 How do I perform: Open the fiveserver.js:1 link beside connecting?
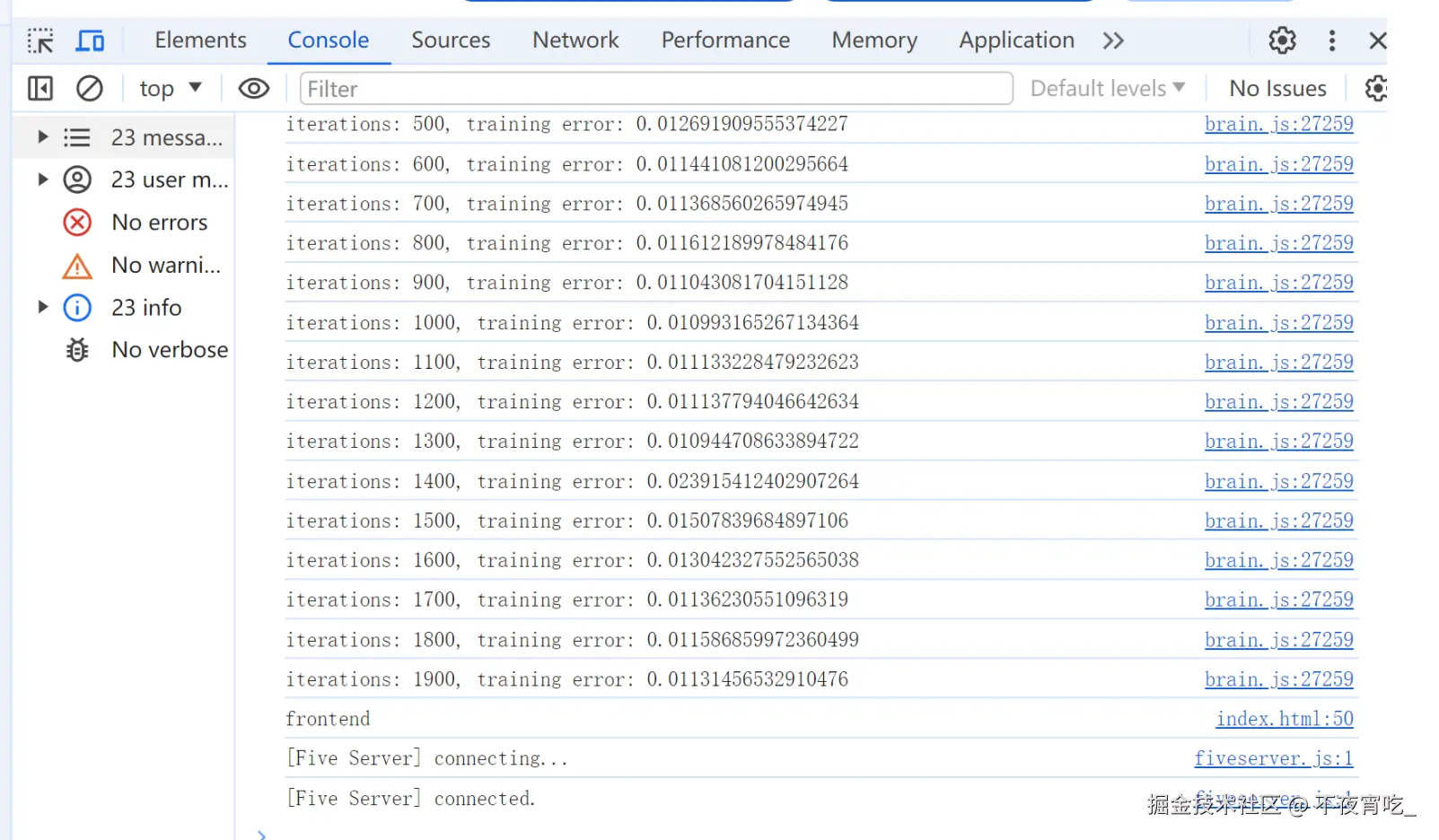1274,759
